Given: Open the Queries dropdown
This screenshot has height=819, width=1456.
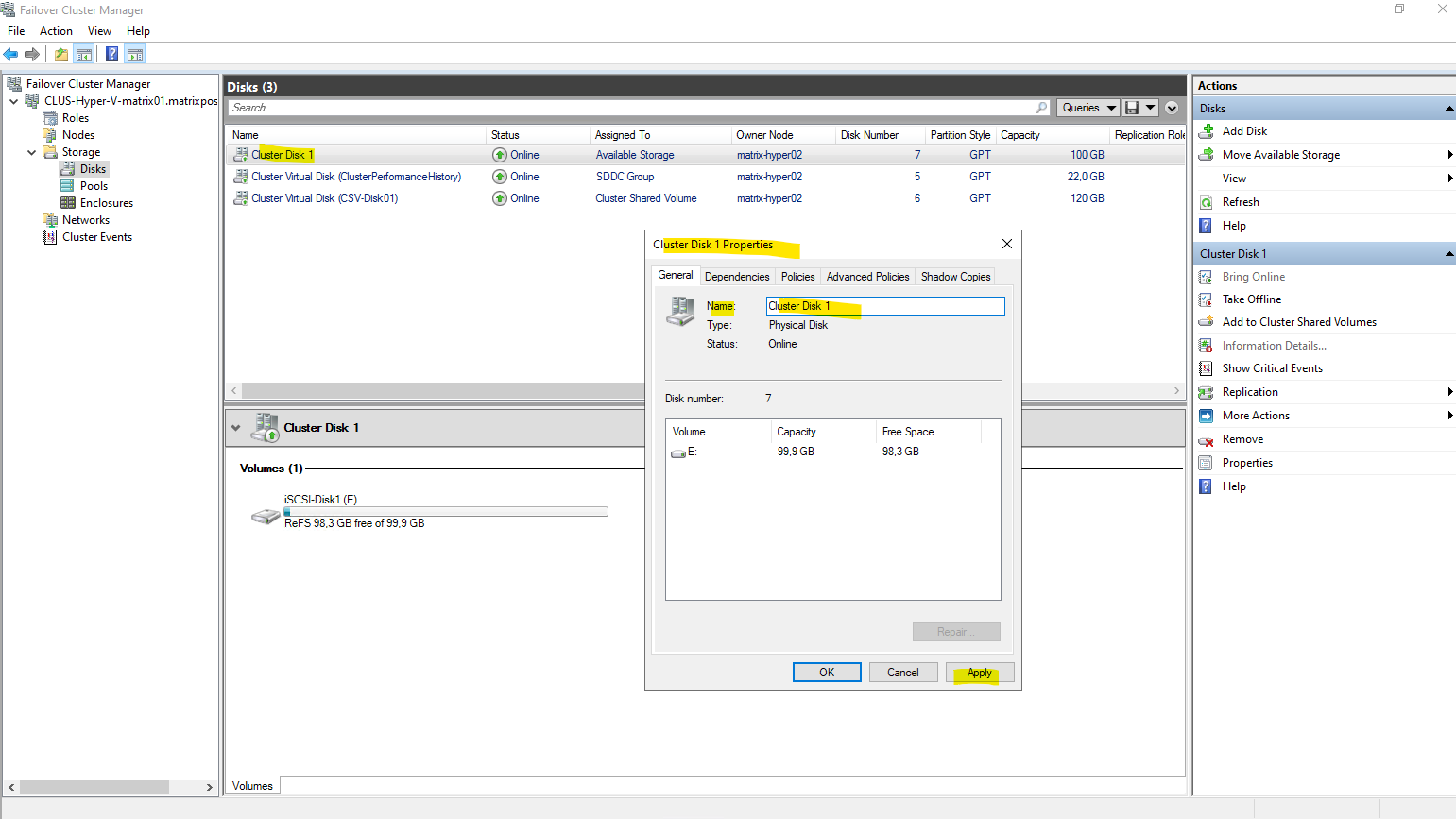Looking at the screenshot, I should [x=1088, y=108].
